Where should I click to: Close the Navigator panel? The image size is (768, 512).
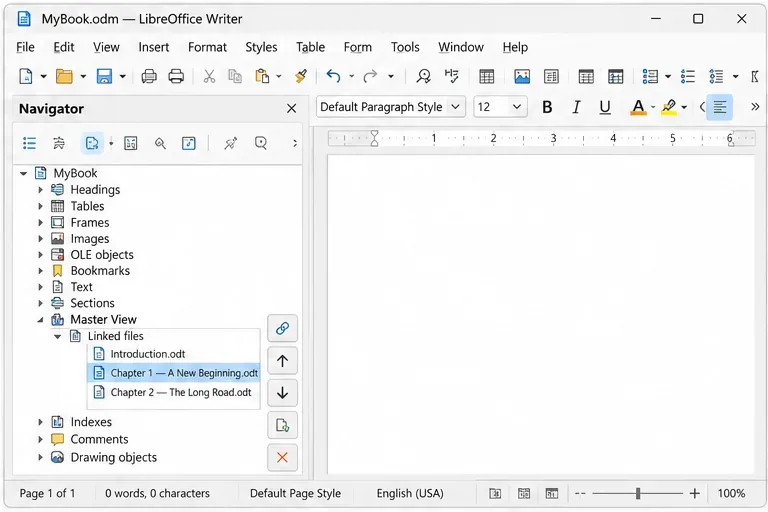click(x=291, y=108)
